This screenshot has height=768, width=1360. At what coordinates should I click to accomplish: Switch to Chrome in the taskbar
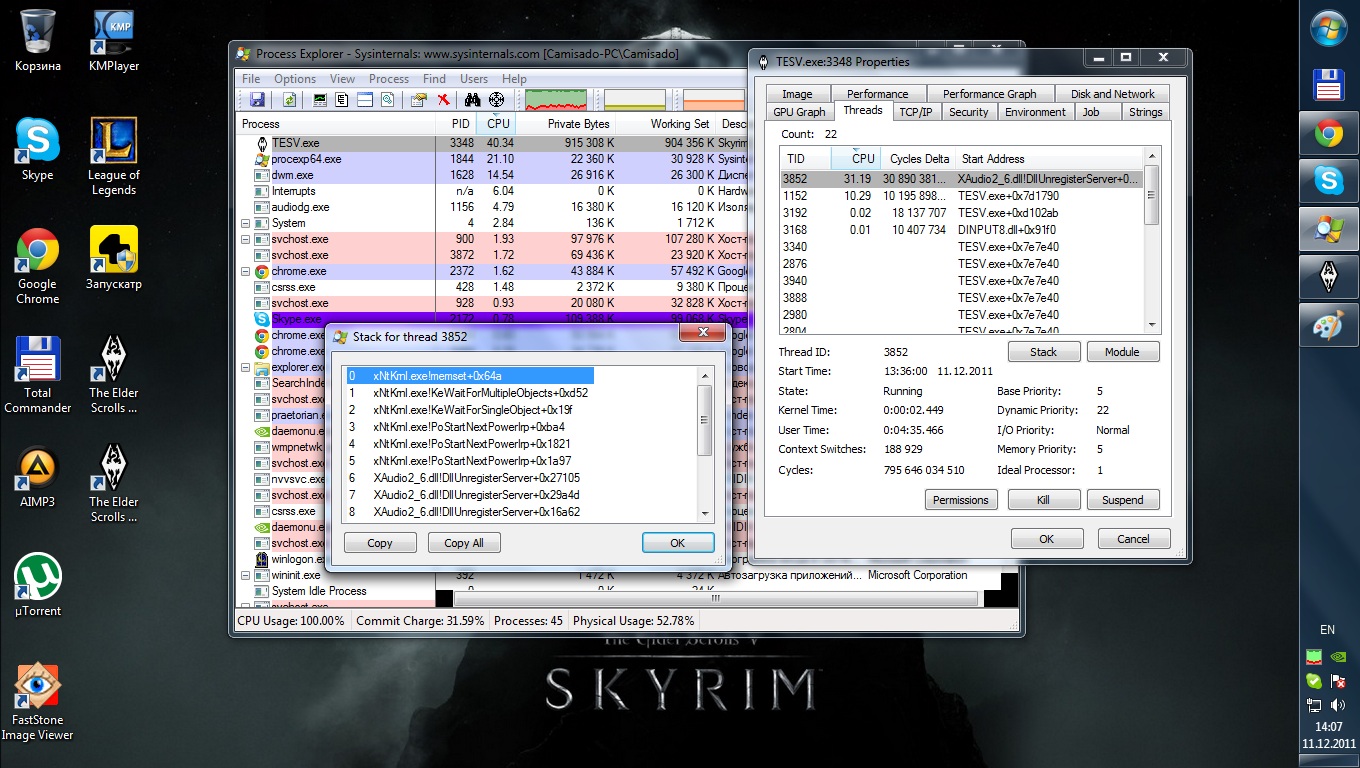coord(1329,133)
